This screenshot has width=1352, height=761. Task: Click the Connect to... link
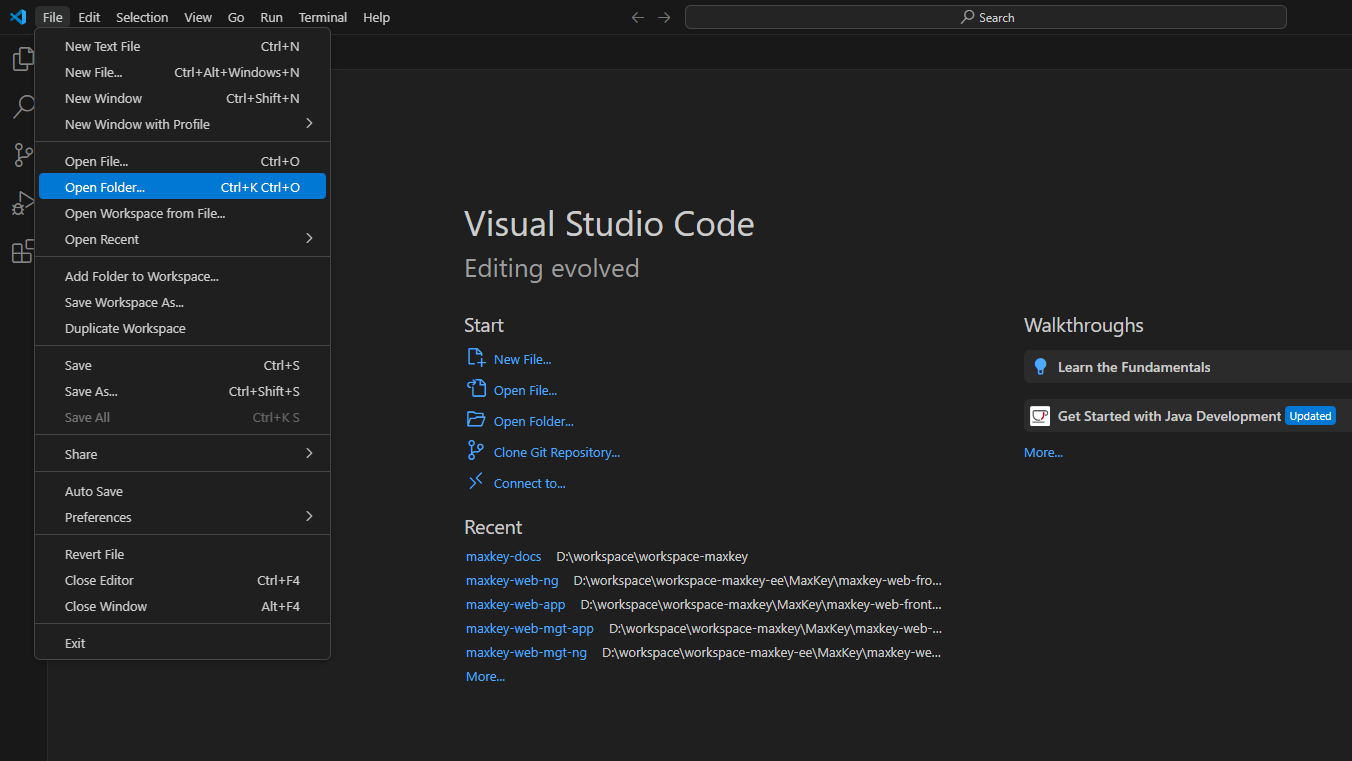(x=530, y=483)
